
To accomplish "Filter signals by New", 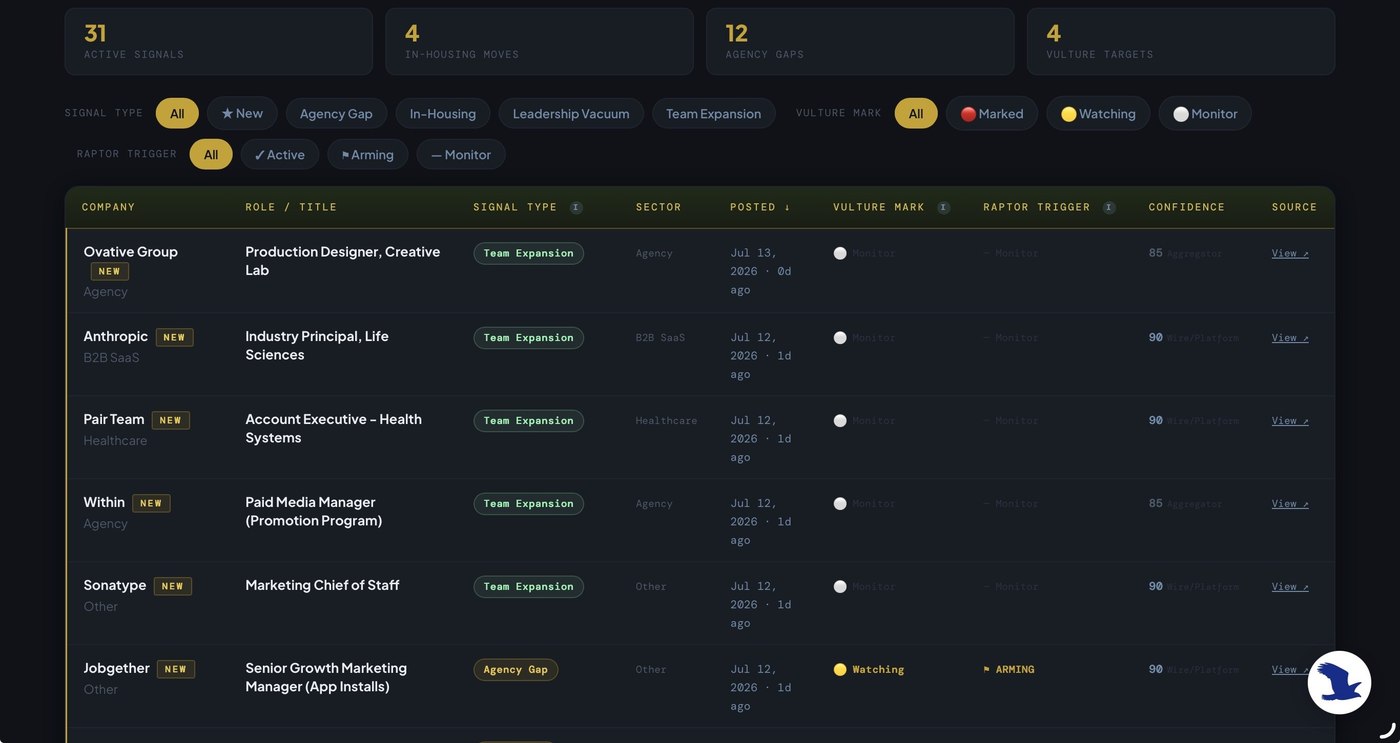I will (x=242, y=113).
